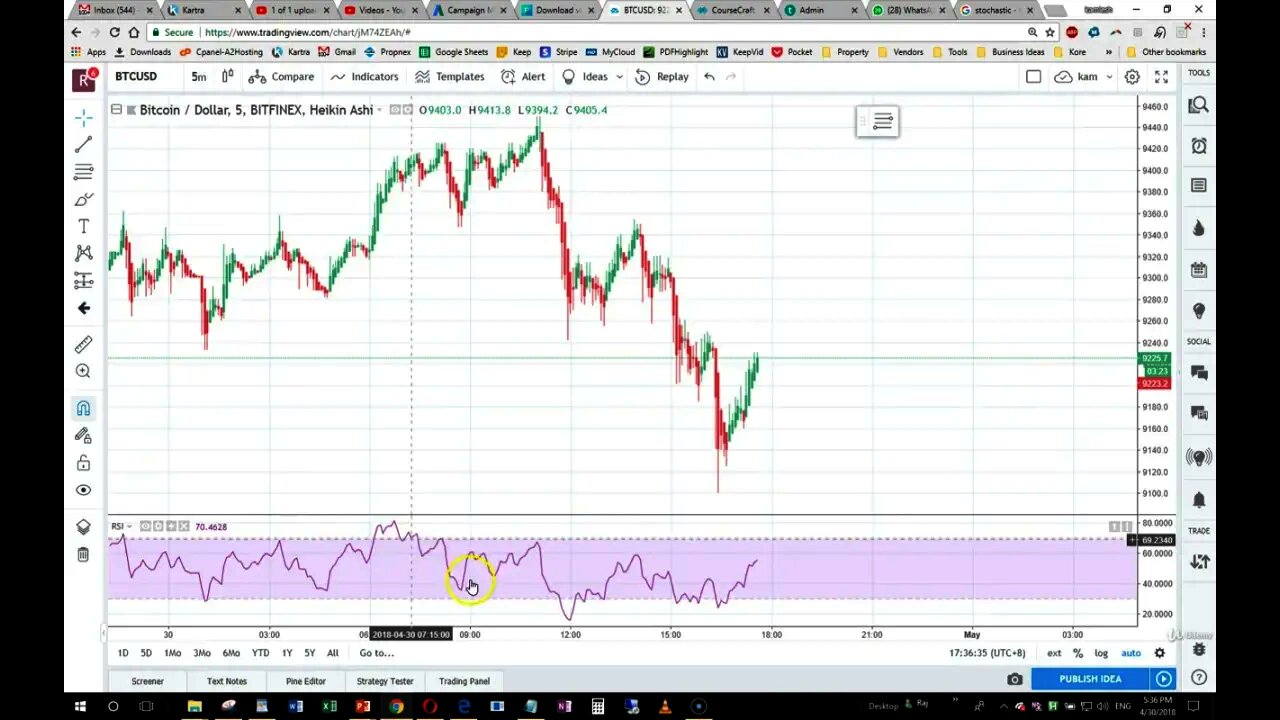Toggle stay in drawing mode pencil-lock
Screen dimensions: 1280x720
point(83,435)
